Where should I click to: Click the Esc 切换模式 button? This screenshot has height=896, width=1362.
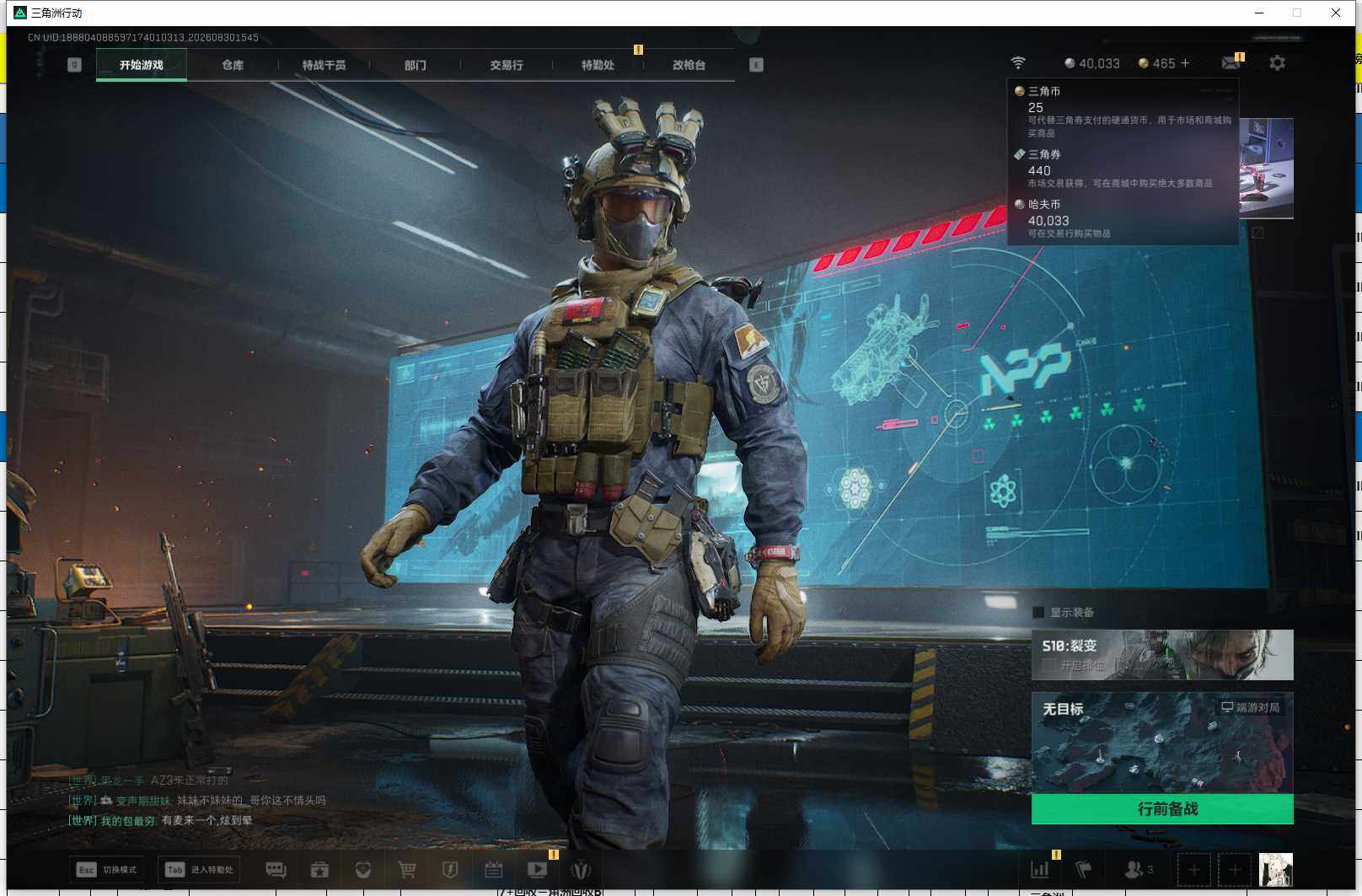click(107, 870)
